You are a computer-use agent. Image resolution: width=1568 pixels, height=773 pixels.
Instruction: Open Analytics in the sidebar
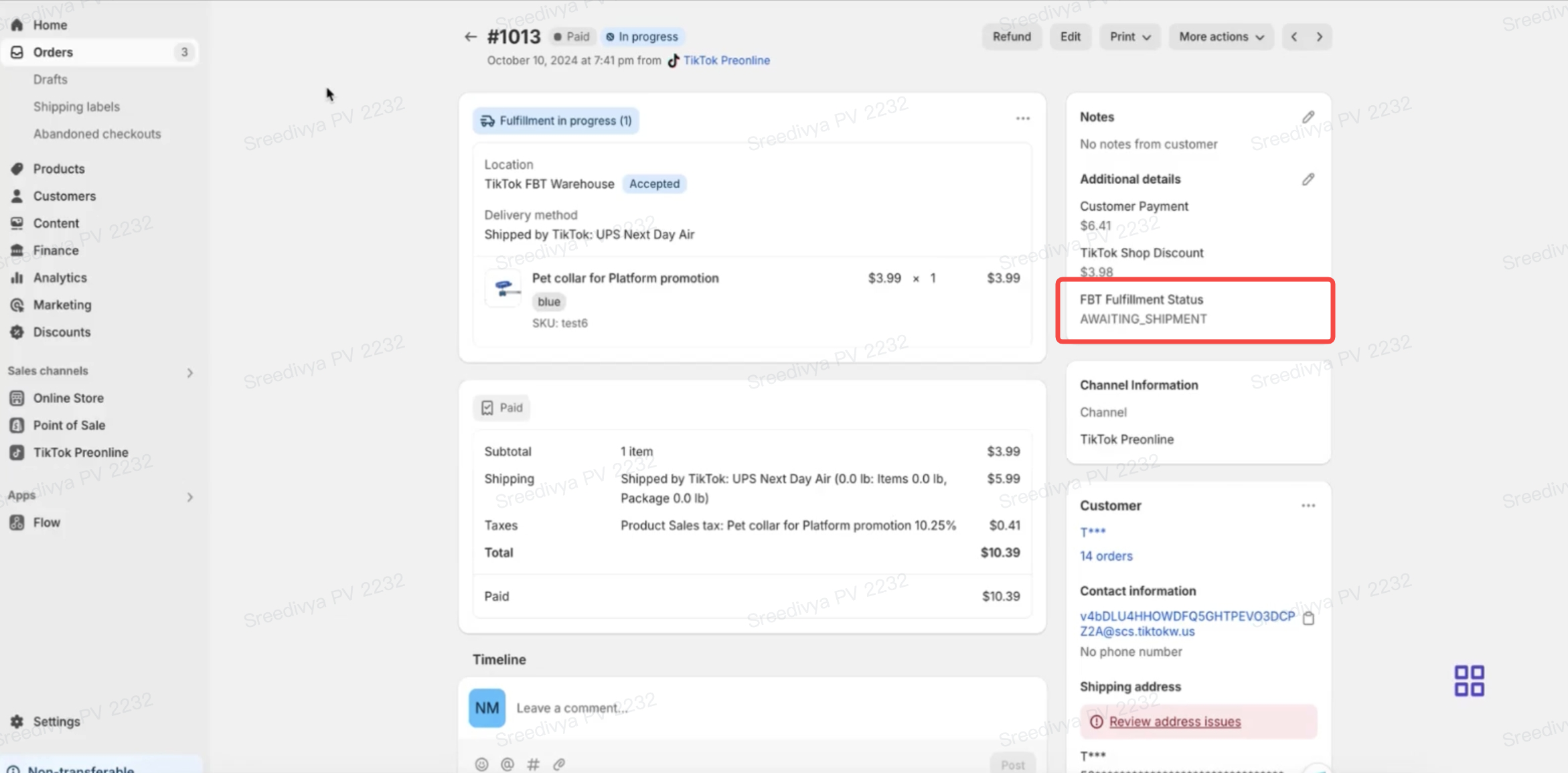click(60, 277)
